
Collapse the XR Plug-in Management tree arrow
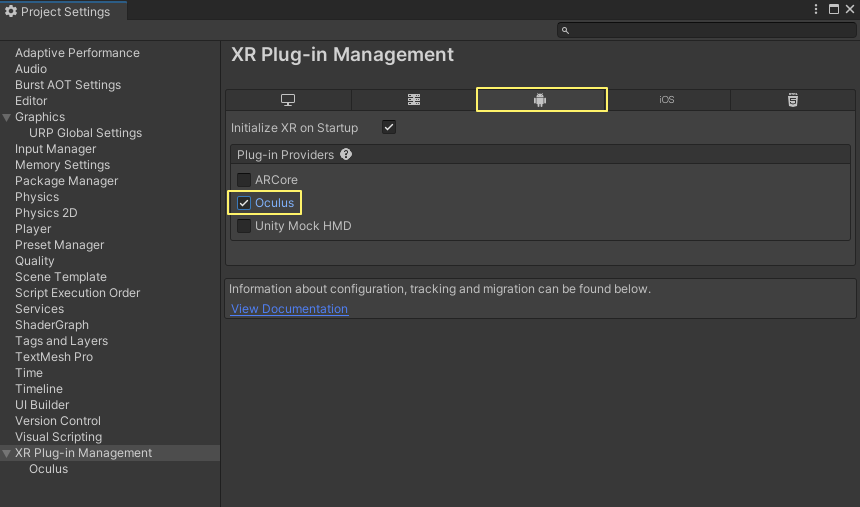(7, 454)
